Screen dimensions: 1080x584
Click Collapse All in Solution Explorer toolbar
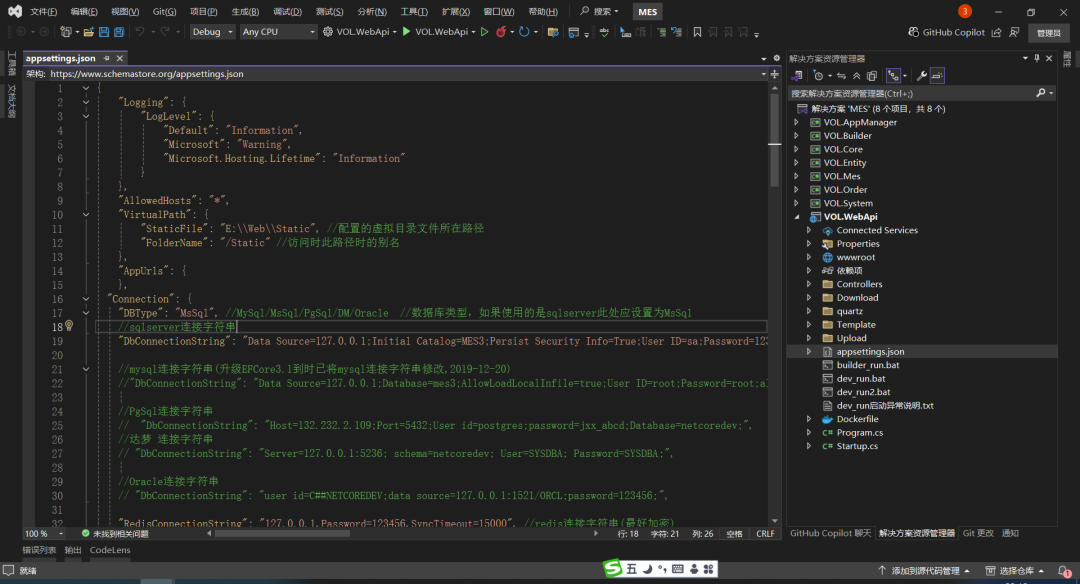pos(856,76)
